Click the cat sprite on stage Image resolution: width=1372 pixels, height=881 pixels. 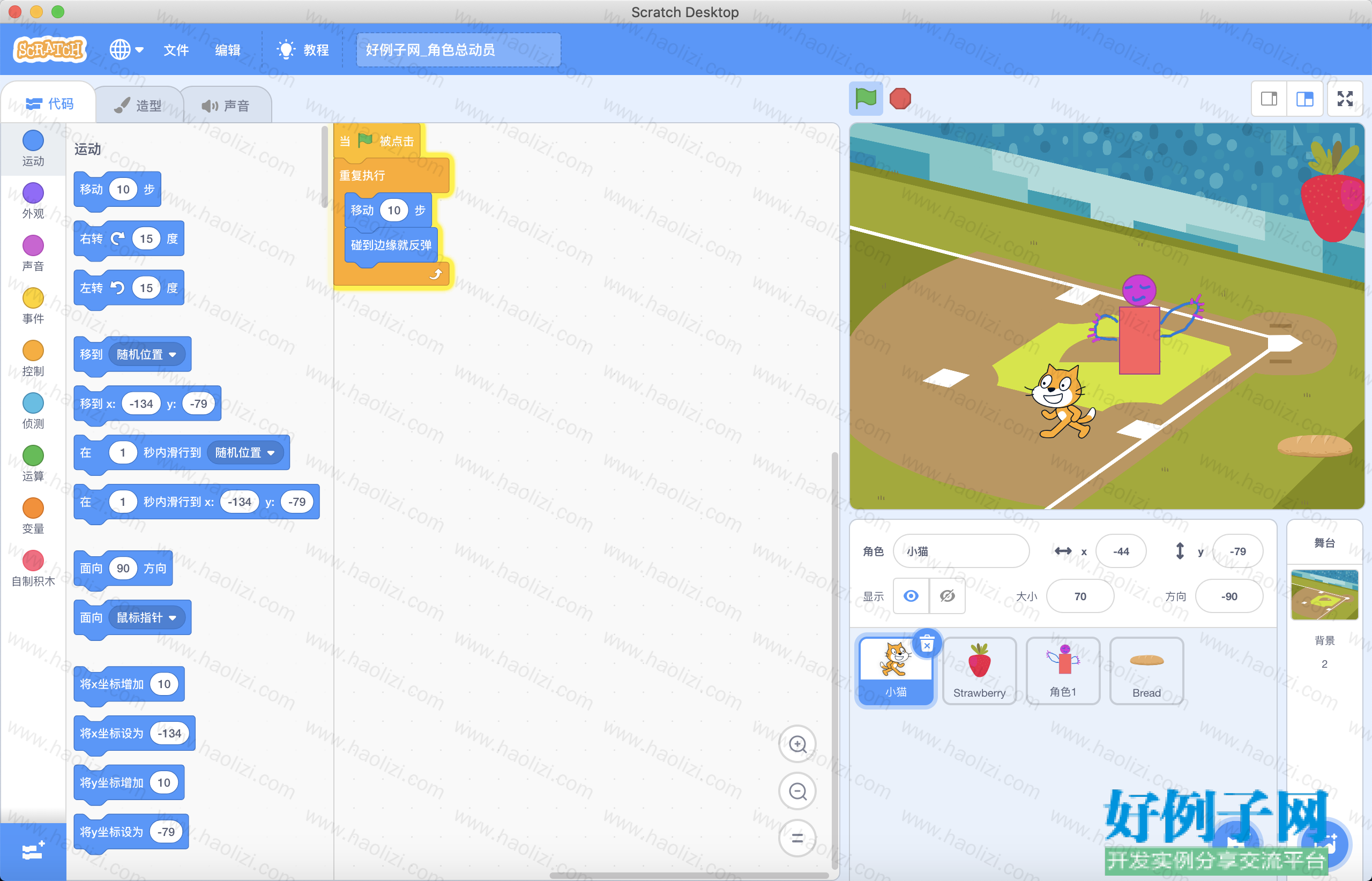[x=1061, y=400]
